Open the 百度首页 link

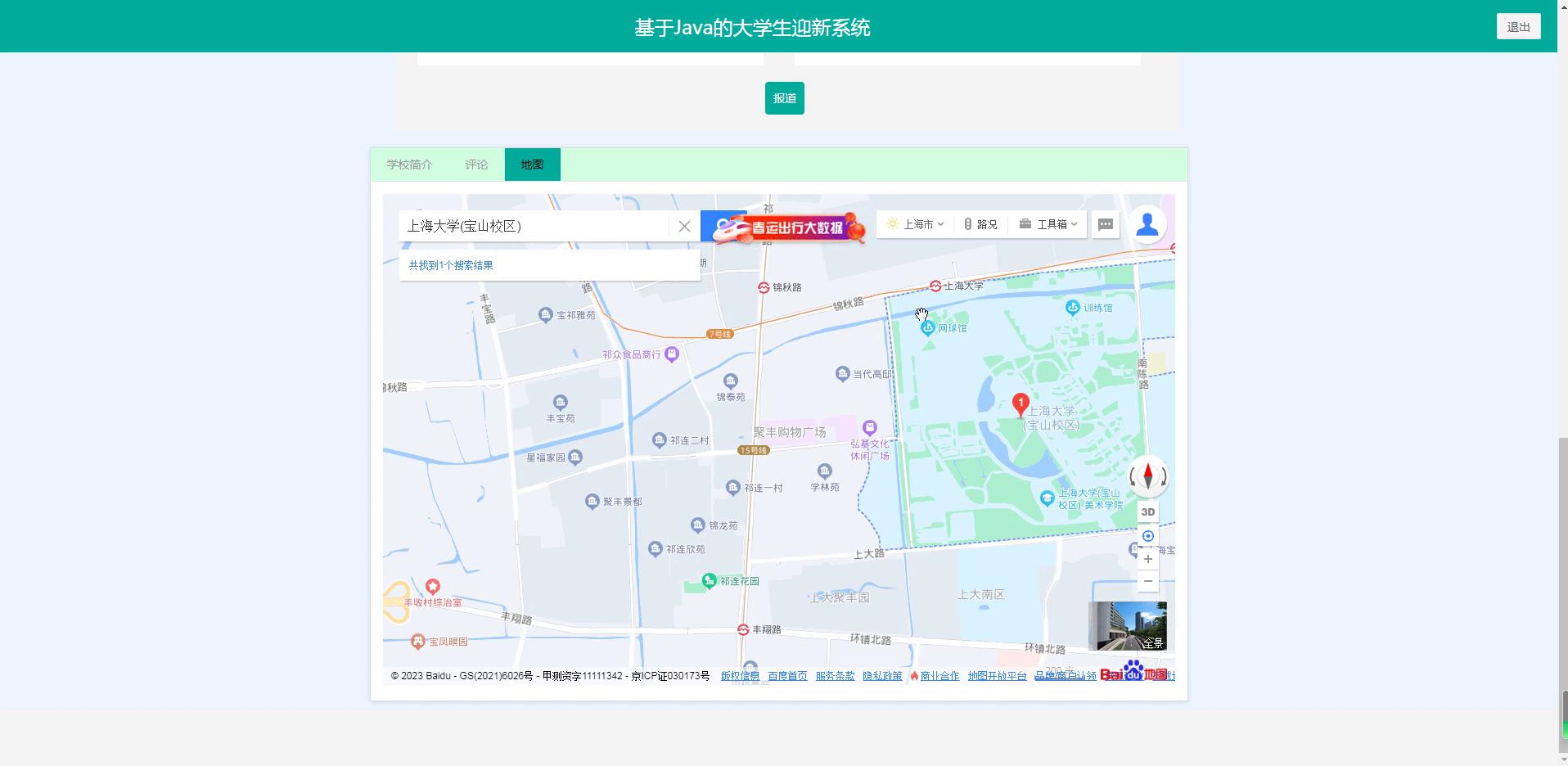click(787, 676)
